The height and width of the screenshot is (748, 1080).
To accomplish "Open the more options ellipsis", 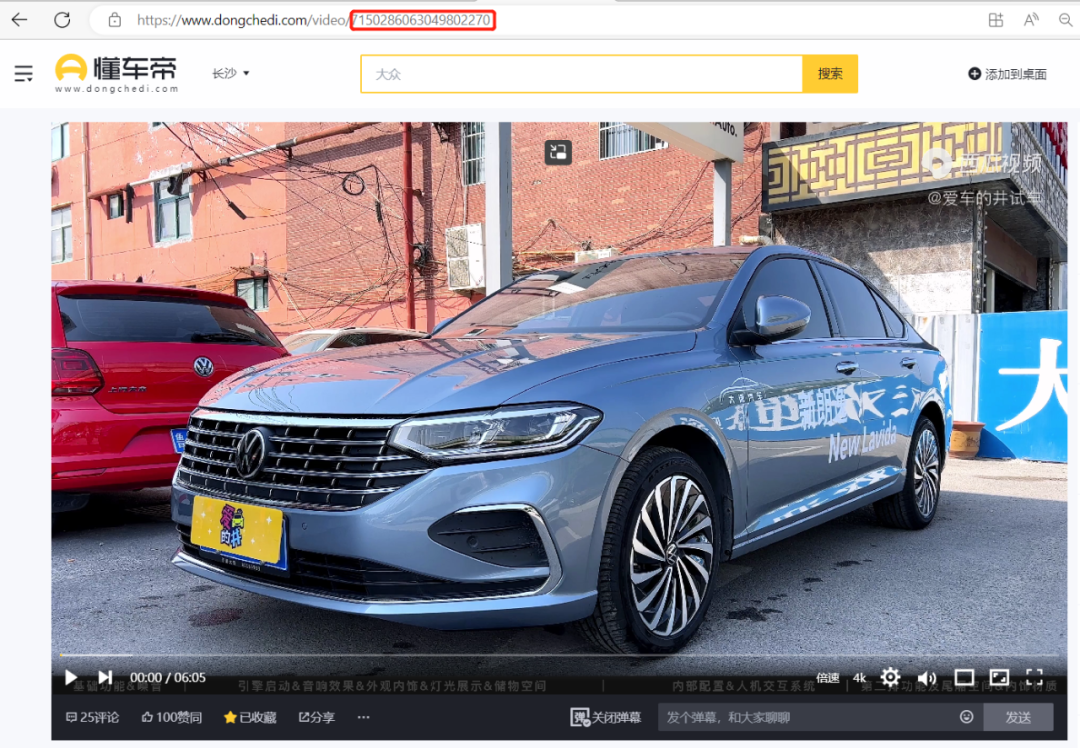I will tap(364, 717).
